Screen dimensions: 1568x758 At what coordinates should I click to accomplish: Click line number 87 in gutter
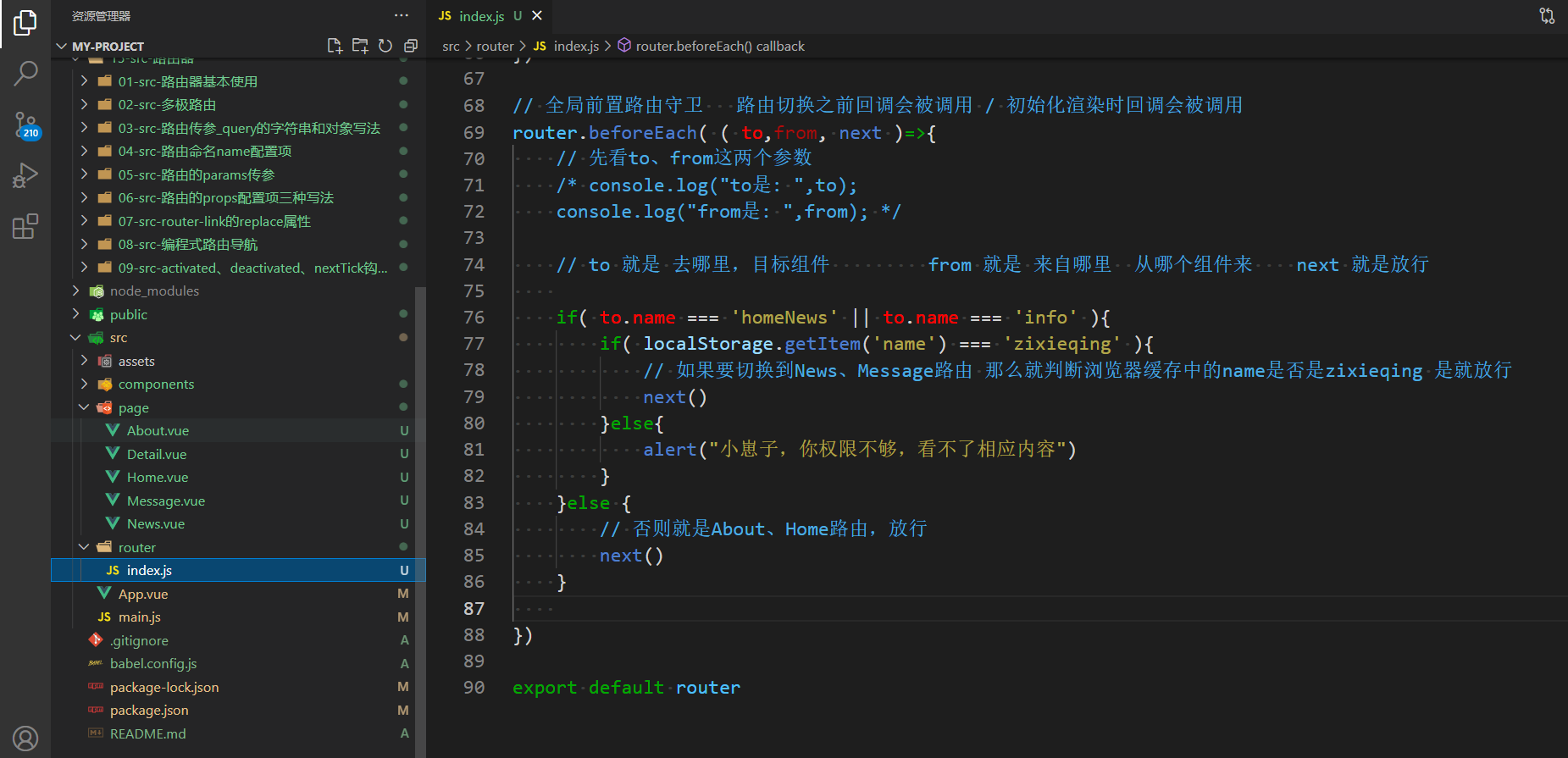pos(474,608)
